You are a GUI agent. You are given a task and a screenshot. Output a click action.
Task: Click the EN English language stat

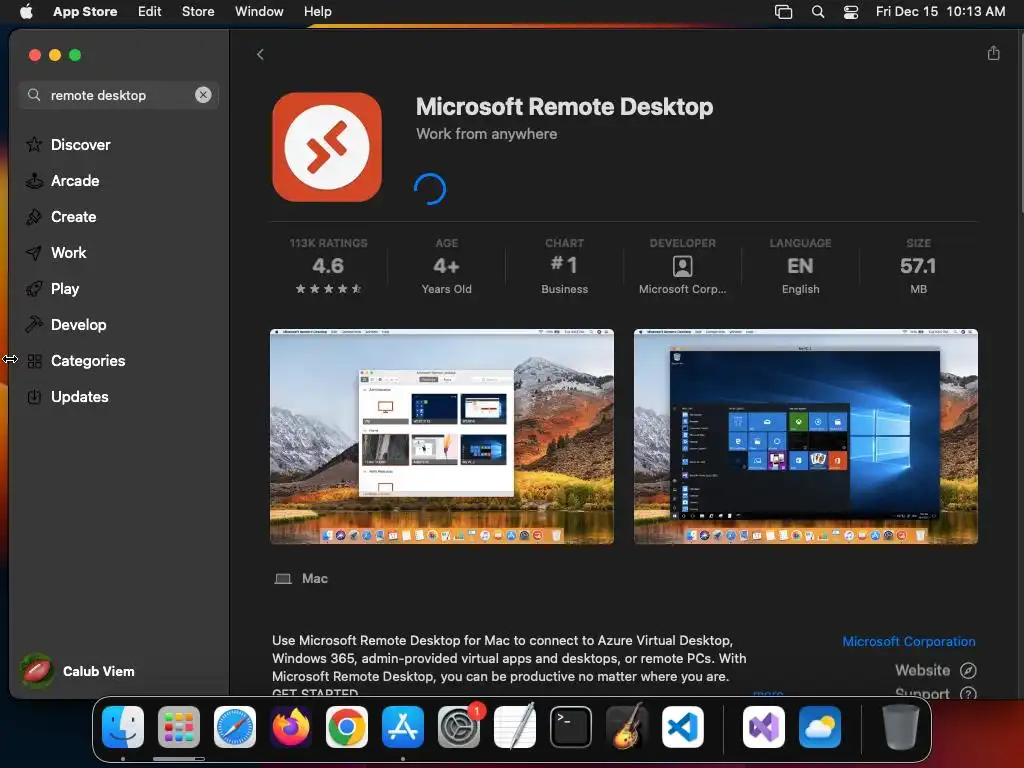point(800,266)
